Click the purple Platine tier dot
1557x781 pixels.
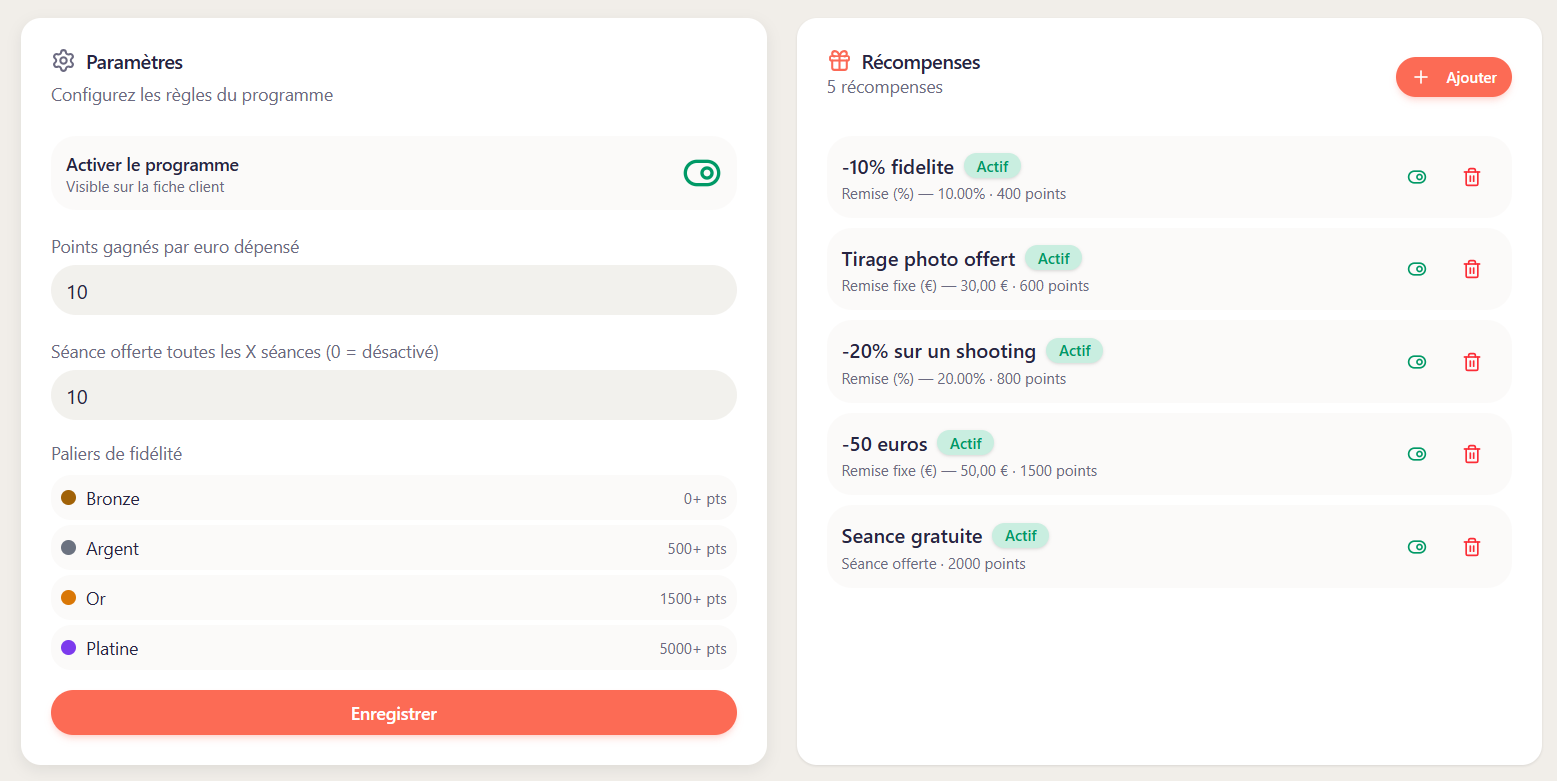(x=69, y=648)
